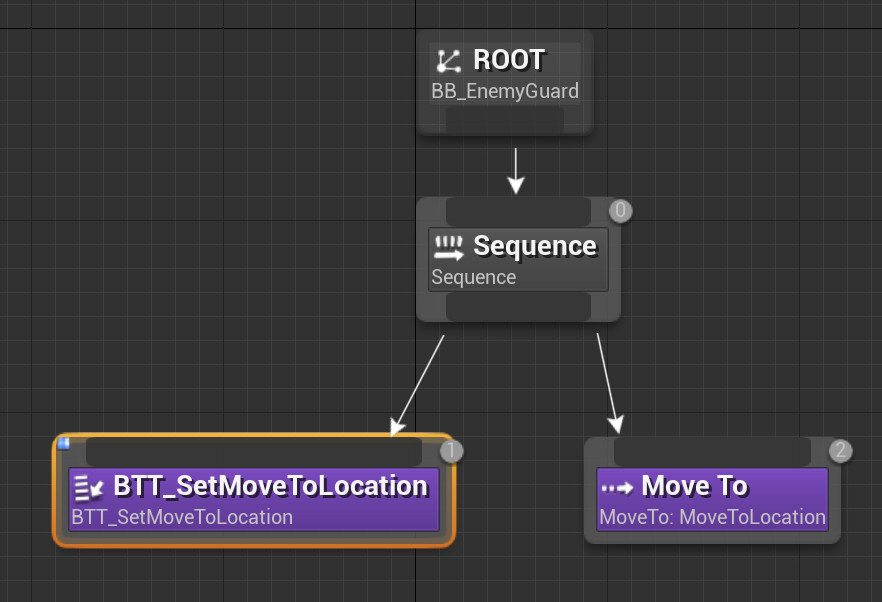Click the Sequence composite node icon
Viewport: 882px width, 602px height.
449,246
